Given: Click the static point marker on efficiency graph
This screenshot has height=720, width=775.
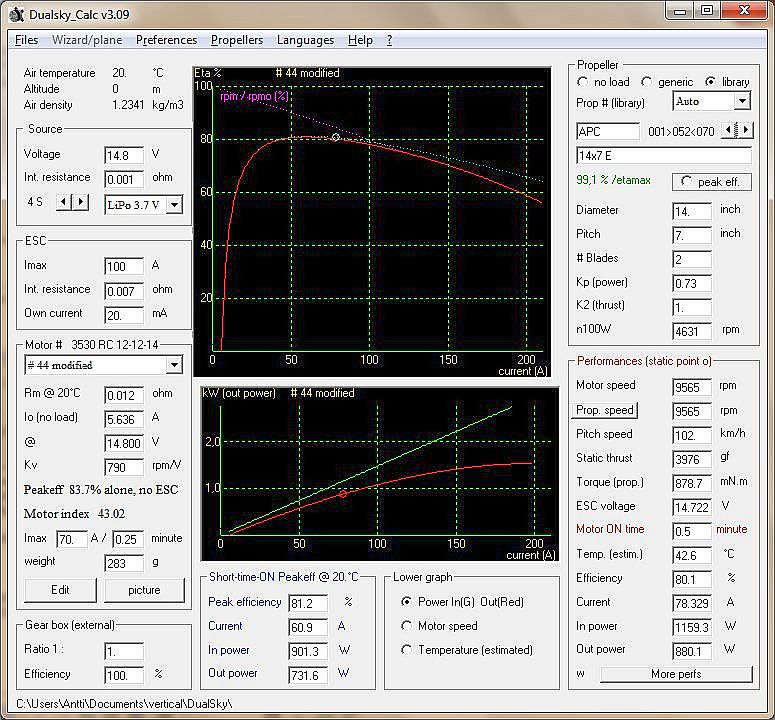Looking at the screenshot, I should (336, 137).
